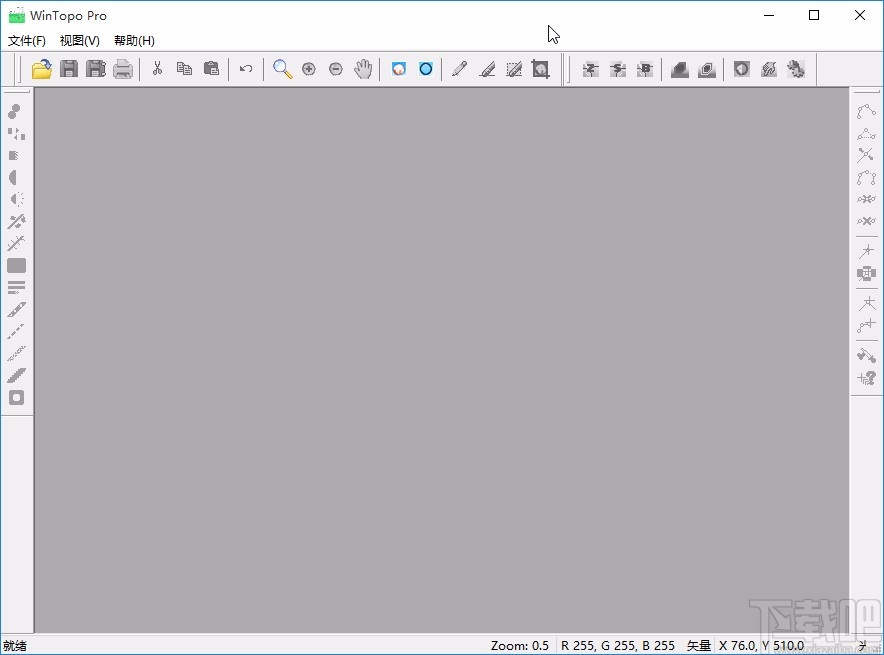Click the Zoom Out minus icon
Screen dimensions: 884x655
[x=335, y=69]
